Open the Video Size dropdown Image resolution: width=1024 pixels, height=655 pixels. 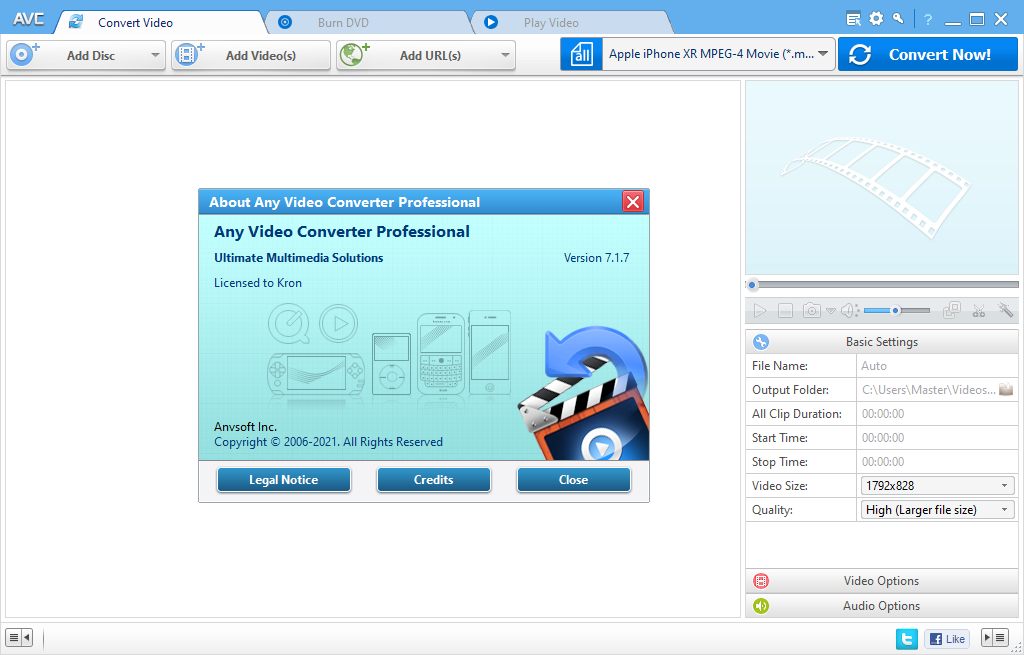tap(937, 485)
